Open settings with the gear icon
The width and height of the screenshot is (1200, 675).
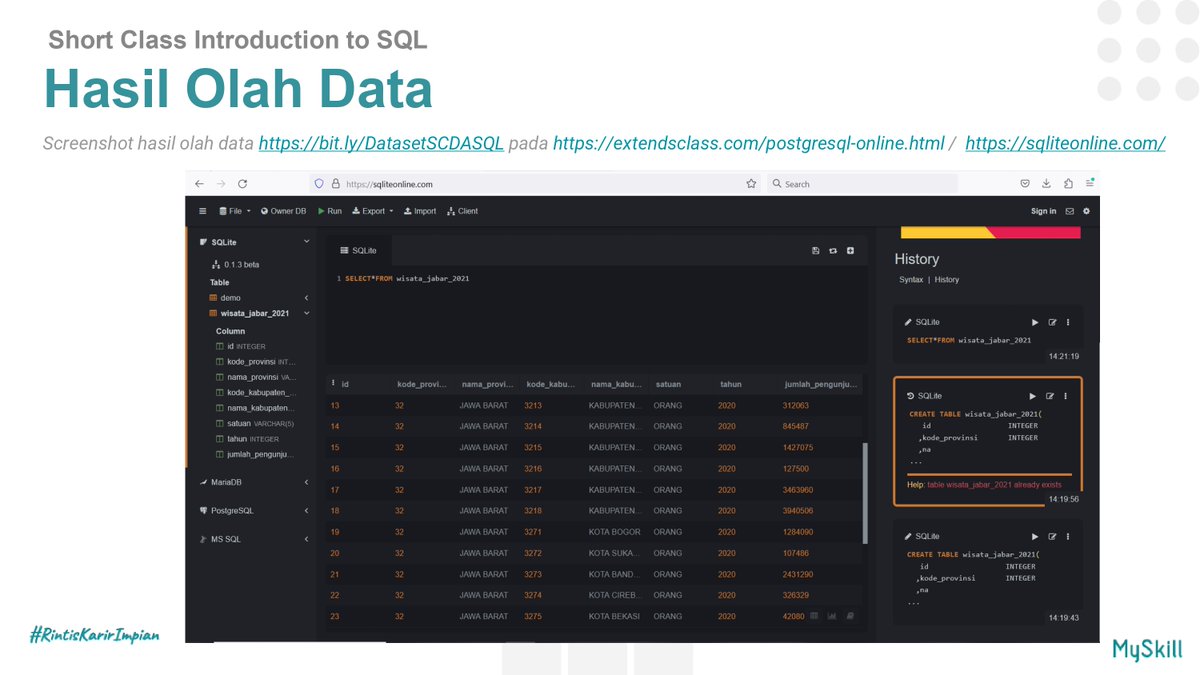pyautogui.click(x=1086, y=211)
